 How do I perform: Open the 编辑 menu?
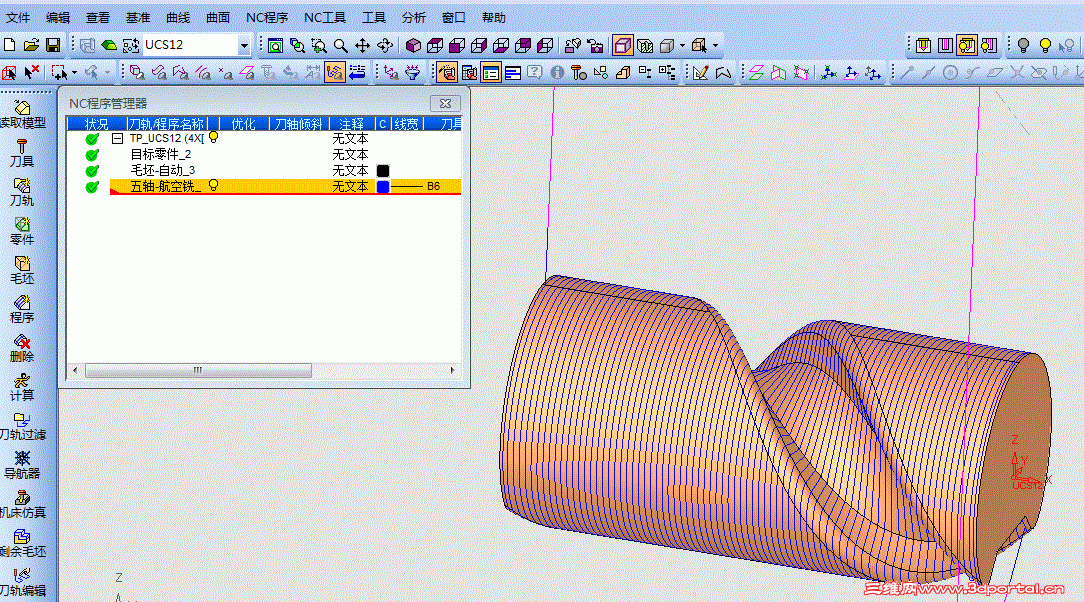58,17
